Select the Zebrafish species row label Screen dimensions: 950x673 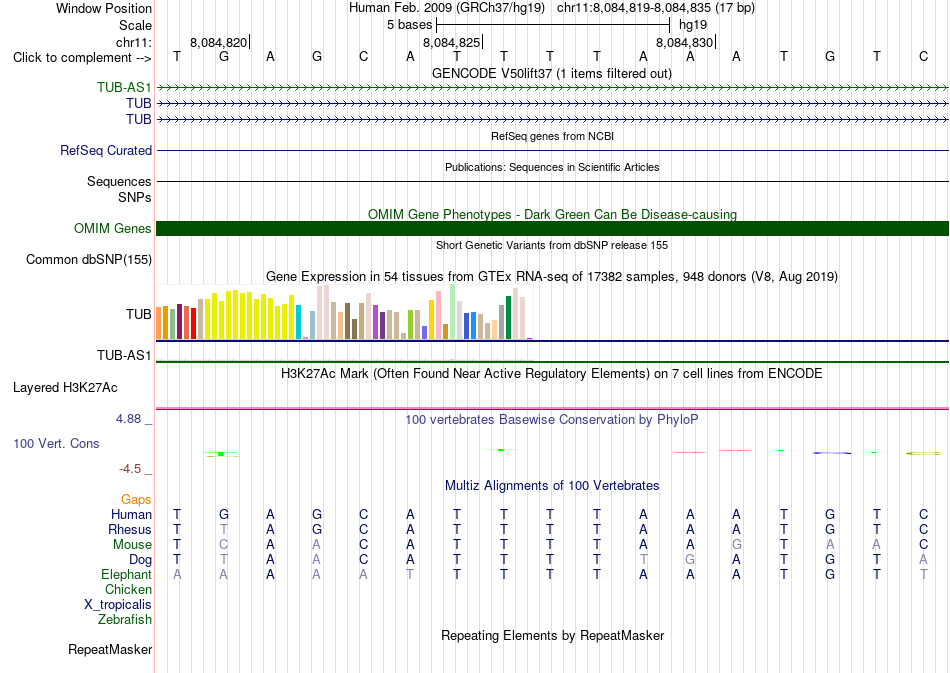[125, 619]
